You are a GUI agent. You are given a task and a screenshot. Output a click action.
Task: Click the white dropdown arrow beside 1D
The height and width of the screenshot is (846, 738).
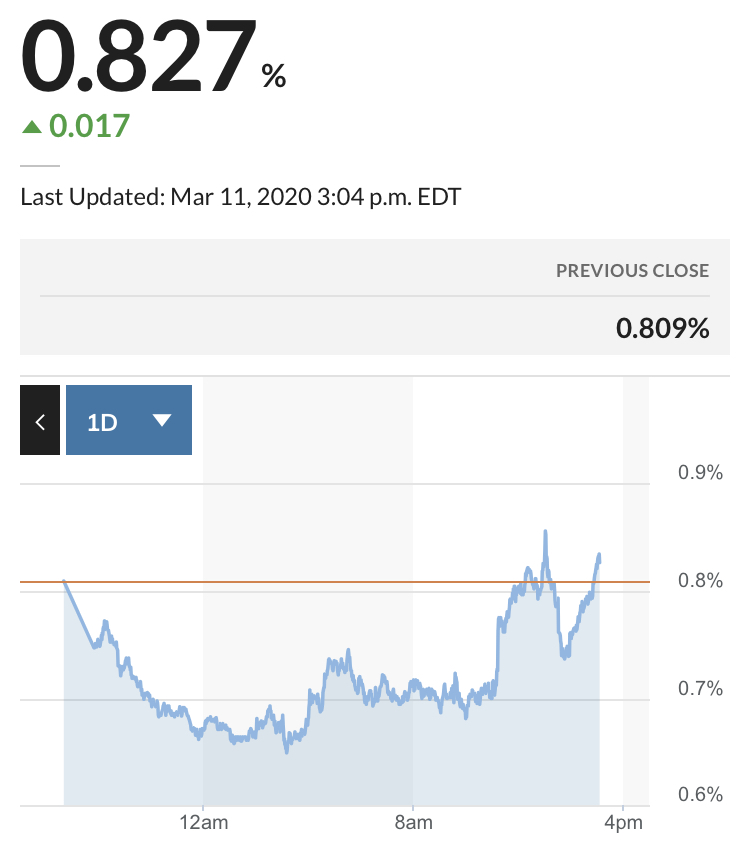[x=162, y=421]
